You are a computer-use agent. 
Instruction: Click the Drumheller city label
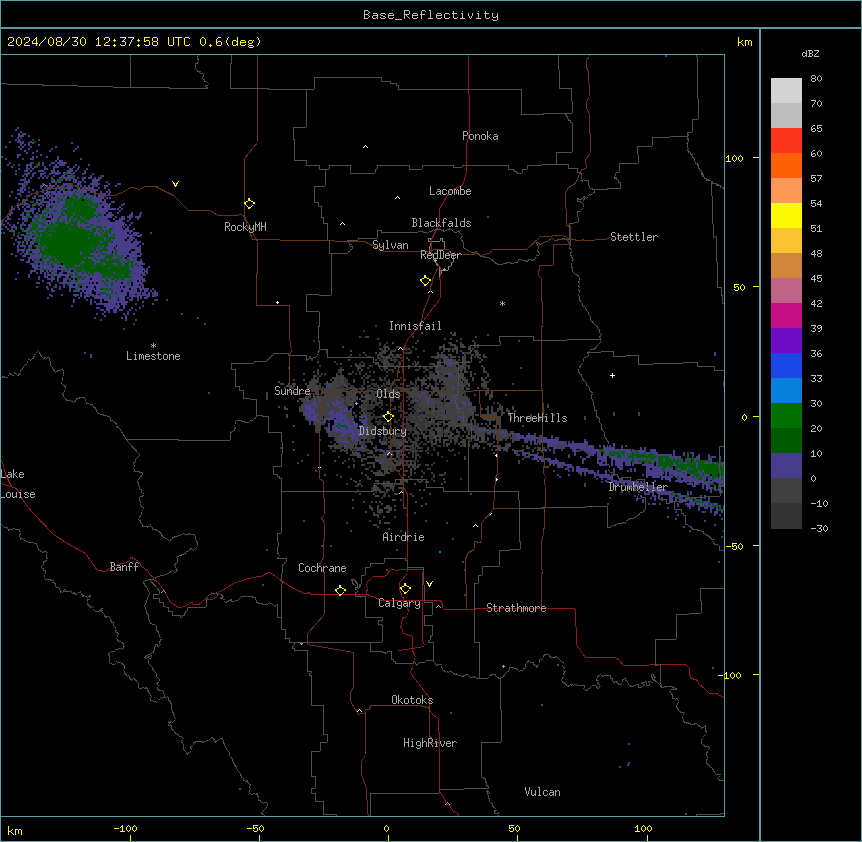click(x=638, y=487)
